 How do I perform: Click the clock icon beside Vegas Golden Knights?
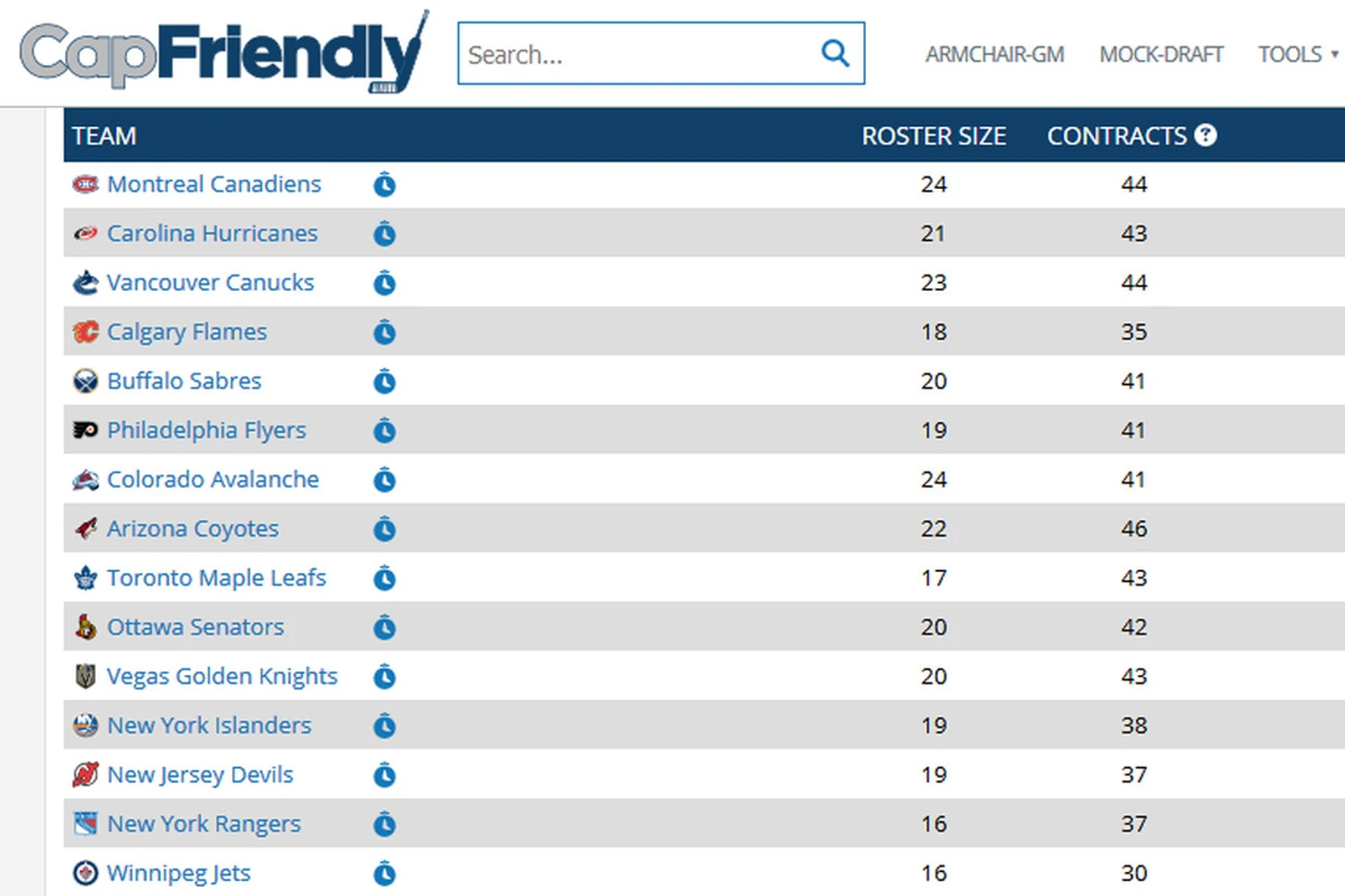(384, 677)
